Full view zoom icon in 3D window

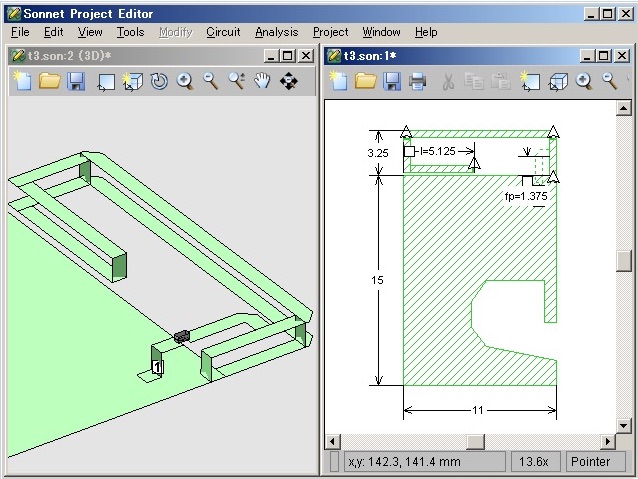236,81
